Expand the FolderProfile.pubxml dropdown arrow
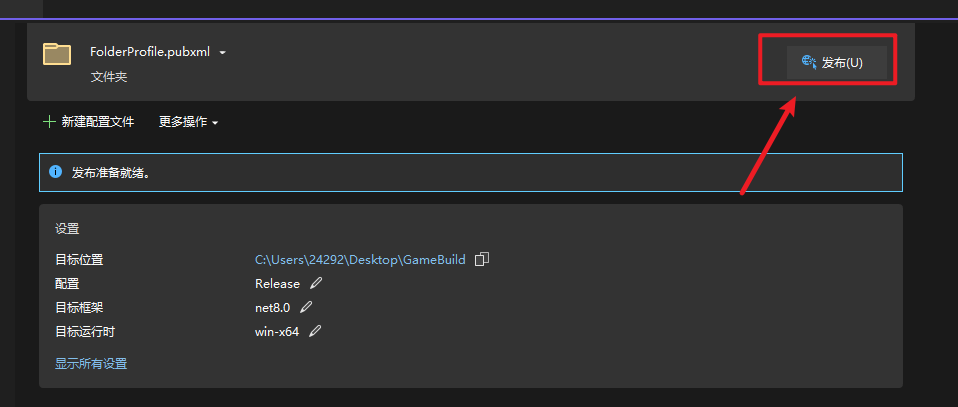This screenshot has height=407, width=958. [x=222, y=53]
